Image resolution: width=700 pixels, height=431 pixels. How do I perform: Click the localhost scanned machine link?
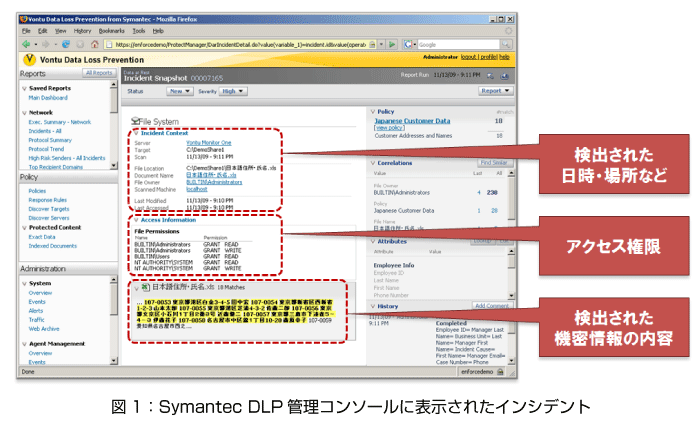(196, 189)
